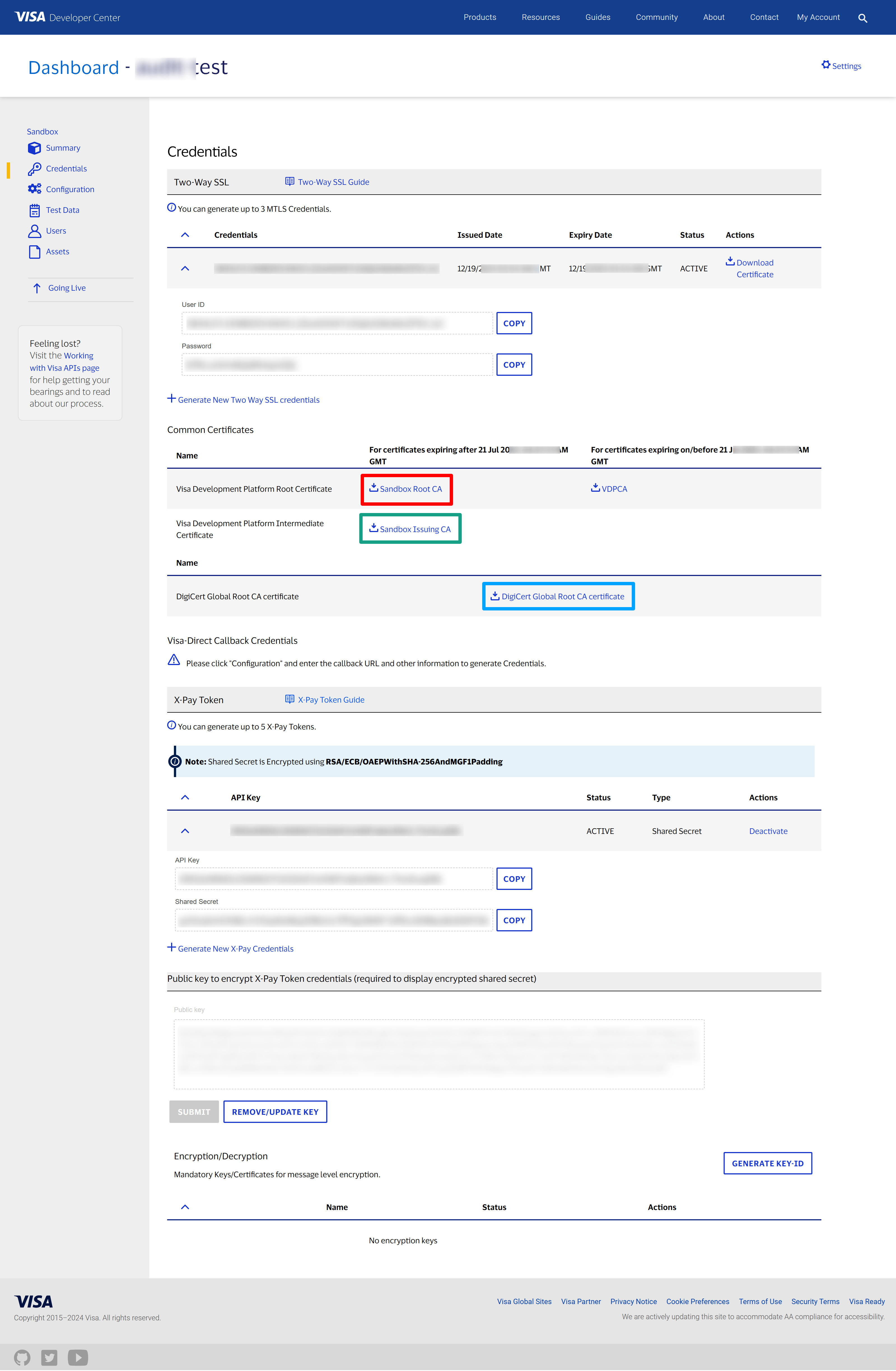This screenshot has height=1371, width=896.
Task: Click the download icon for VDPCA
Action: [x=595, y=487]
